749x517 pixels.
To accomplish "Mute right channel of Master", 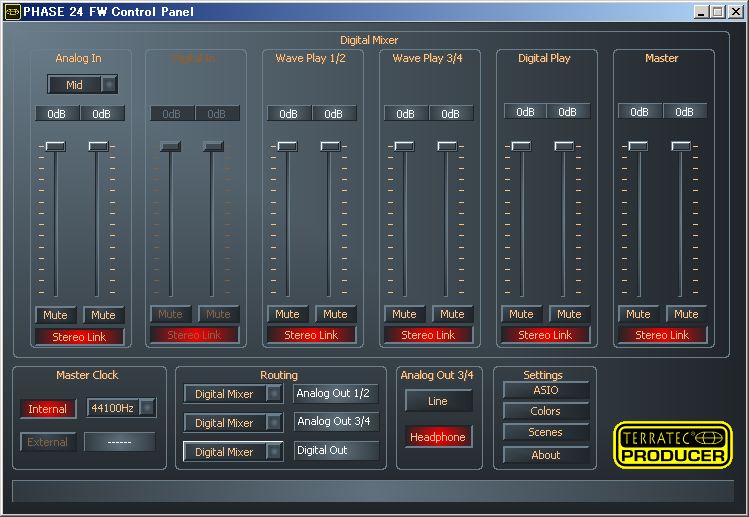I will tap(686, 314).
